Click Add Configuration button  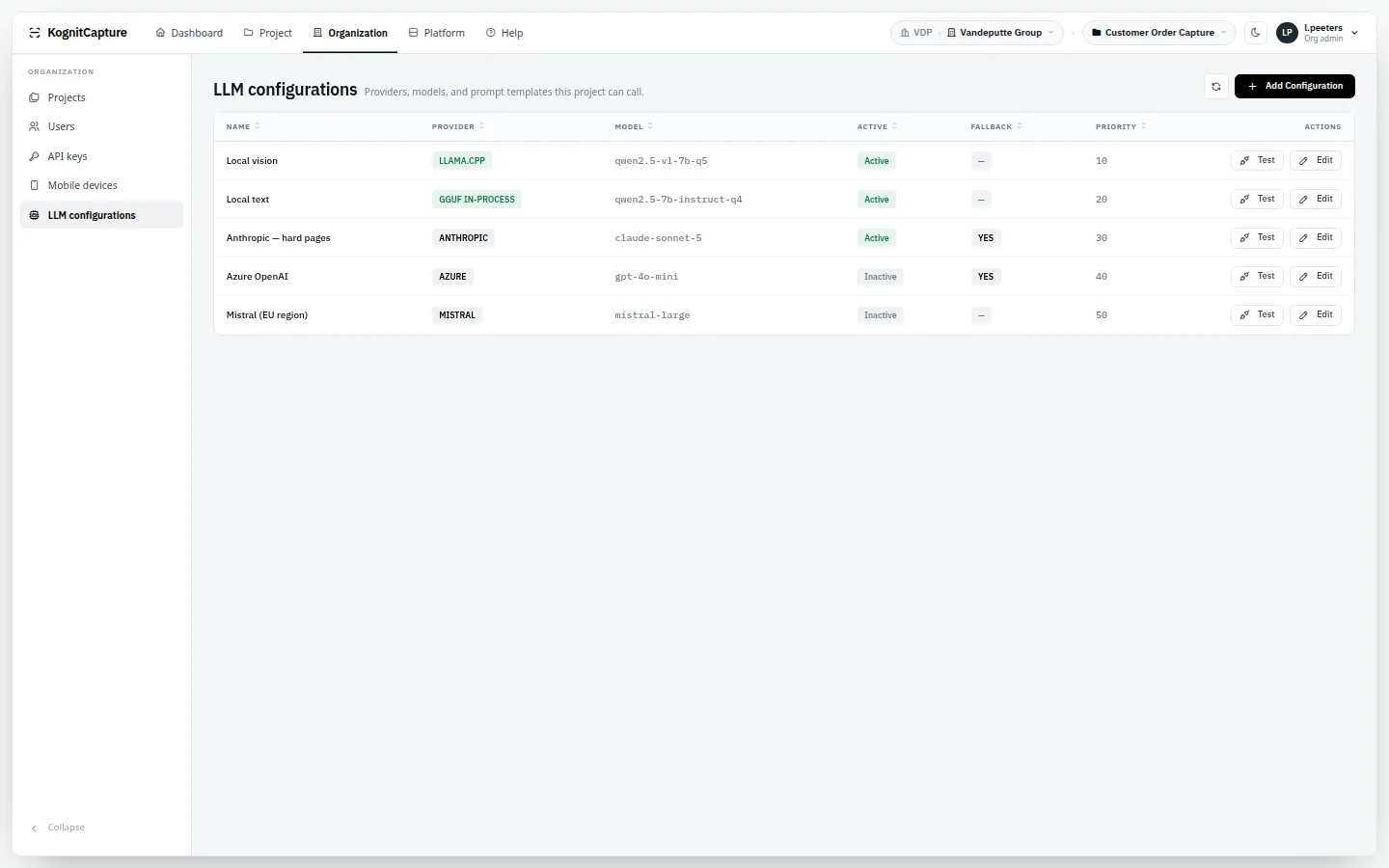[x=1294, y=86]
